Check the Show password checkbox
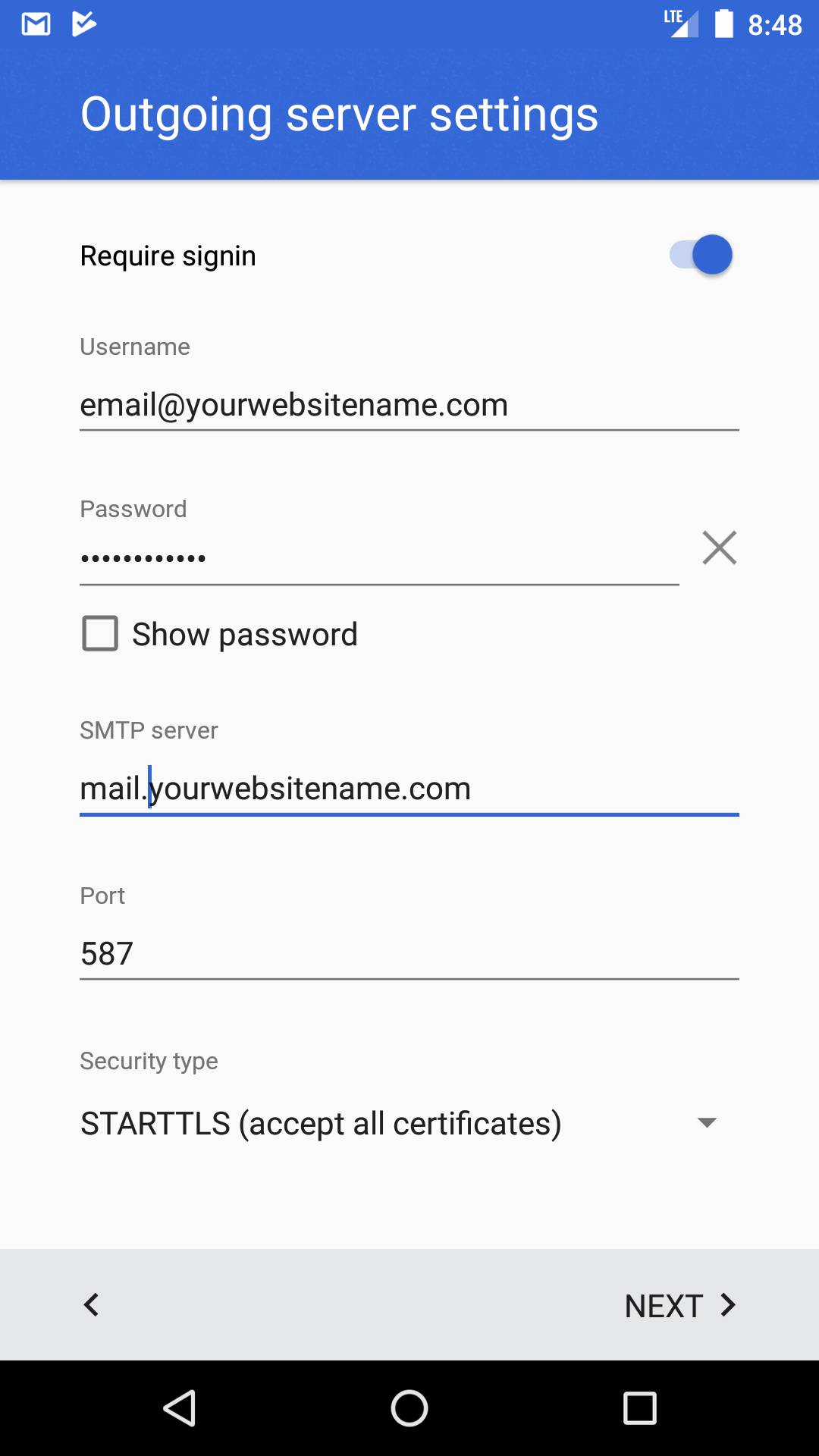819x1456 pixels. click(100, 633)
